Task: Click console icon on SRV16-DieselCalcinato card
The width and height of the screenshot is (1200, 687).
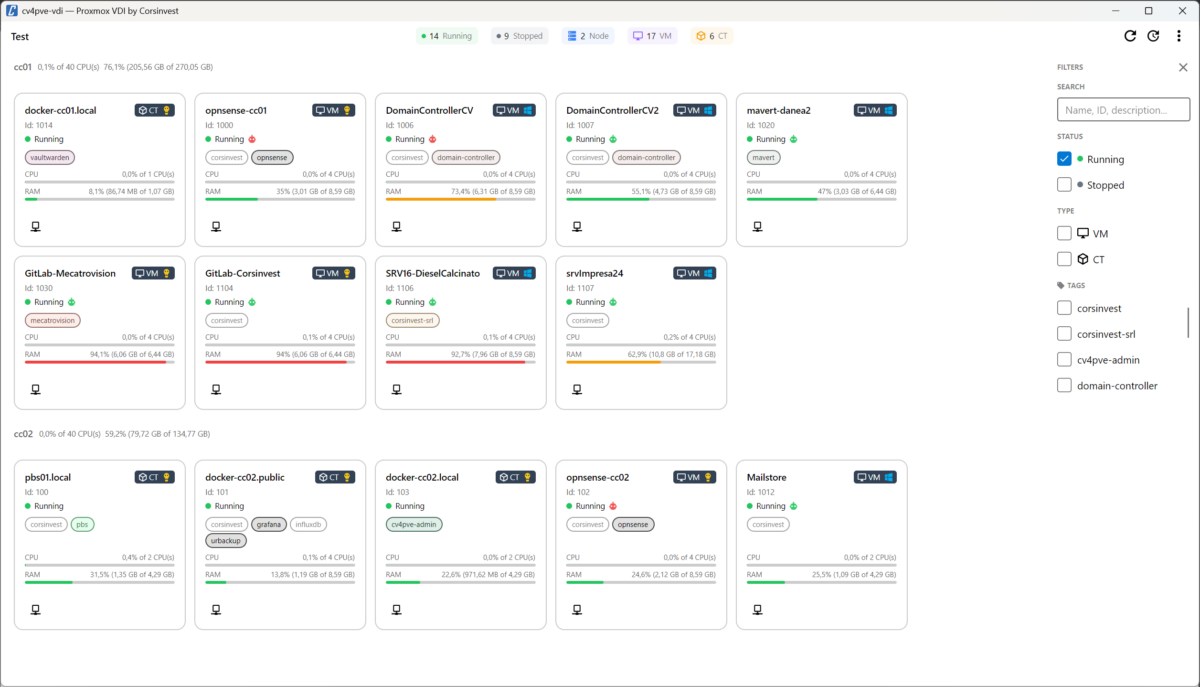Action: click(x=396, y=389)
